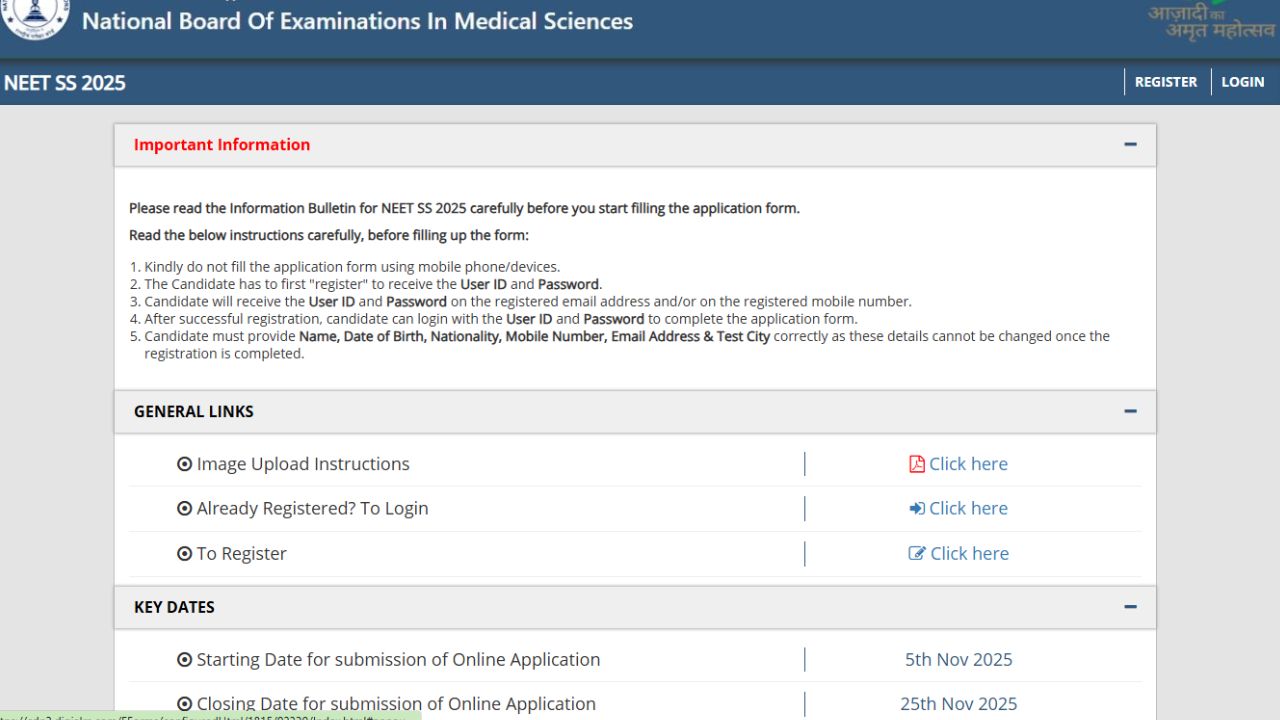1280x720 pixels.
Task: Click bullet icon beside Starting Date for submission
Action: pos(184,660)
